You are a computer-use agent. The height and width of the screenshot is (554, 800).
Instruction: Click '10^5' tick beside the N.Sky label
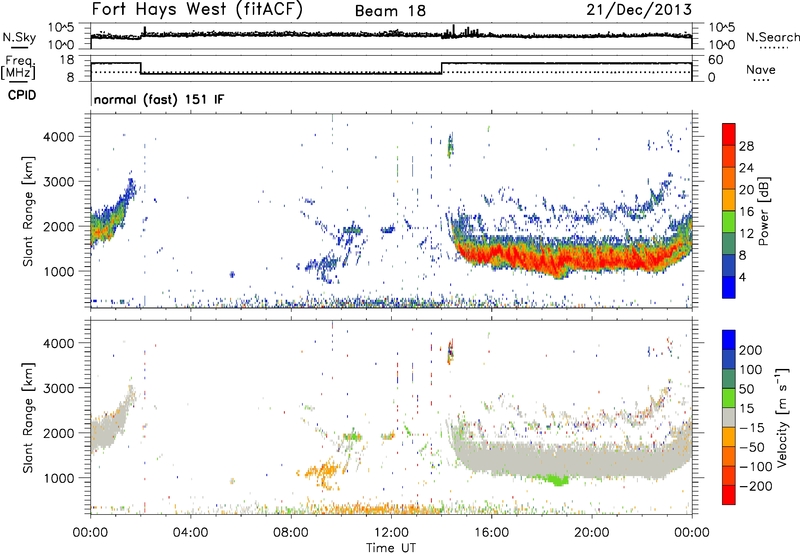click(x=61, y=27)
